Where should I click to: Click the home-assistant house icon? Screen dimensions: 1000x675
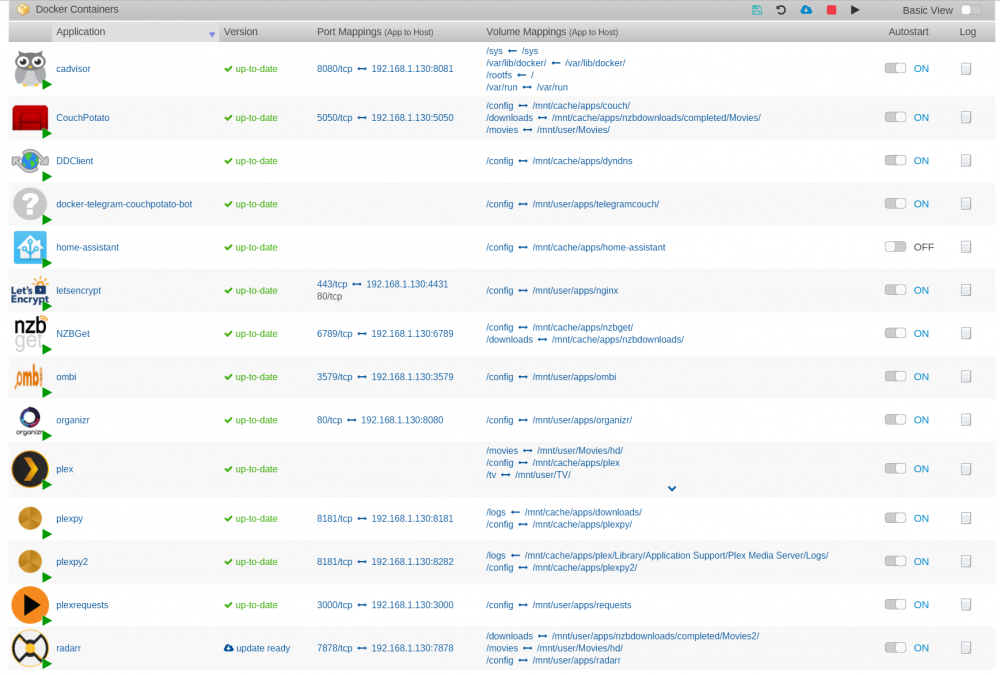[30, 248]
